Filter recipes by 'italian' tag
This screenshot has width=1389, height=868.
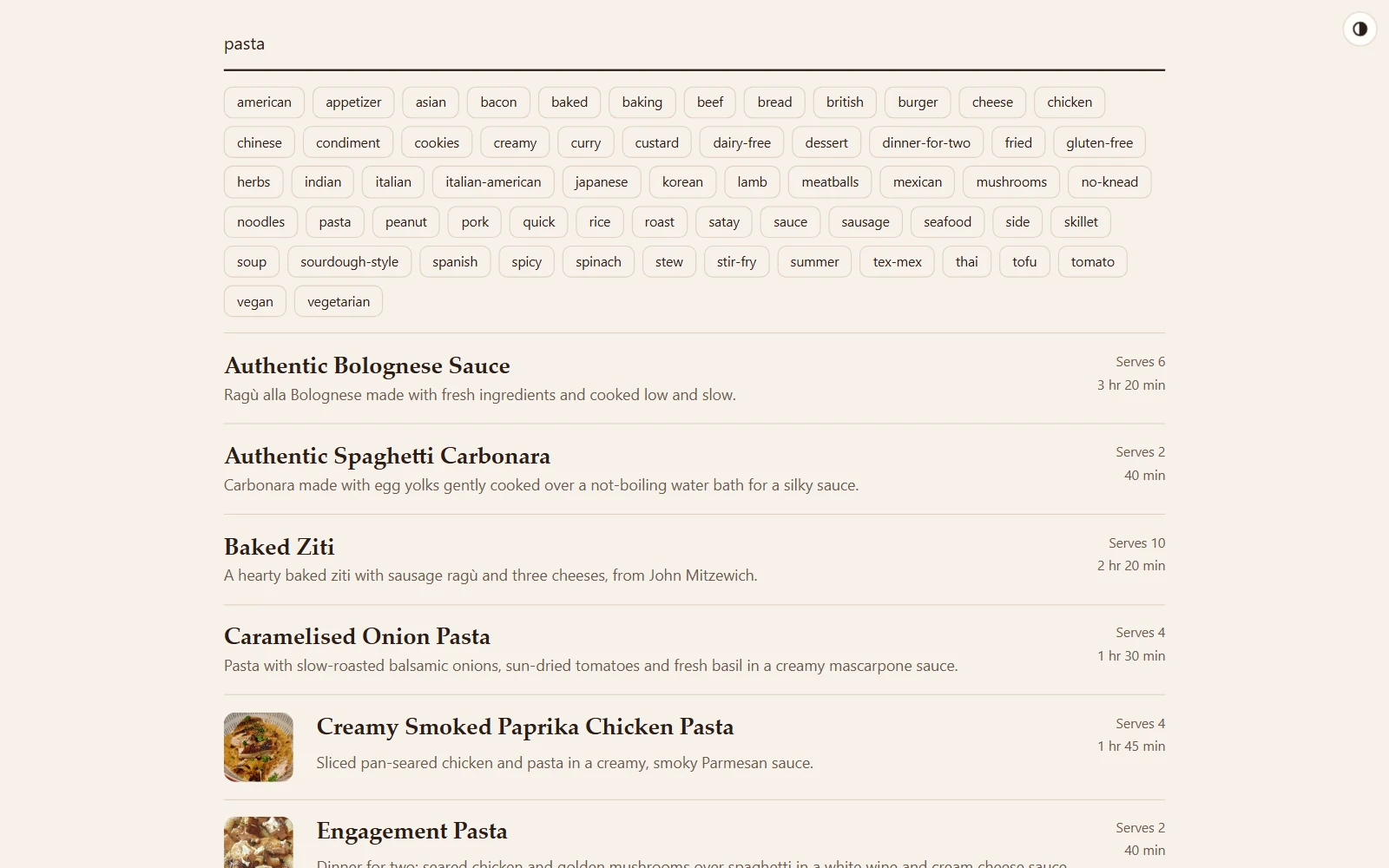coord(393,182)
